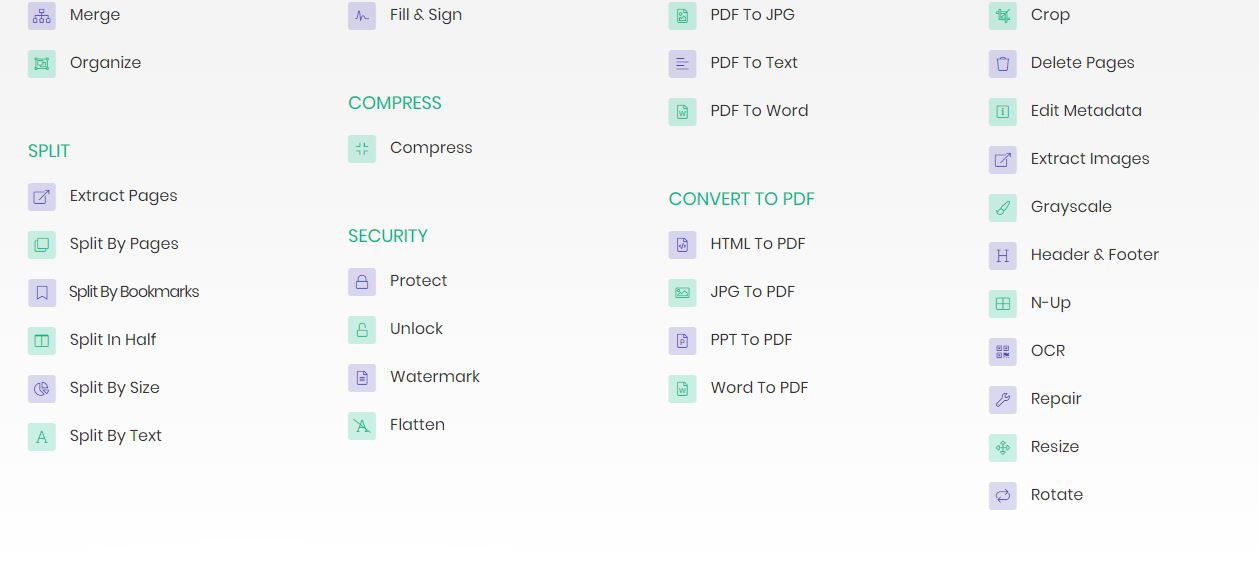Click the Rotate tool icon
Image resolution: width=1259 pixels, height=588 pixels.
1003,496
